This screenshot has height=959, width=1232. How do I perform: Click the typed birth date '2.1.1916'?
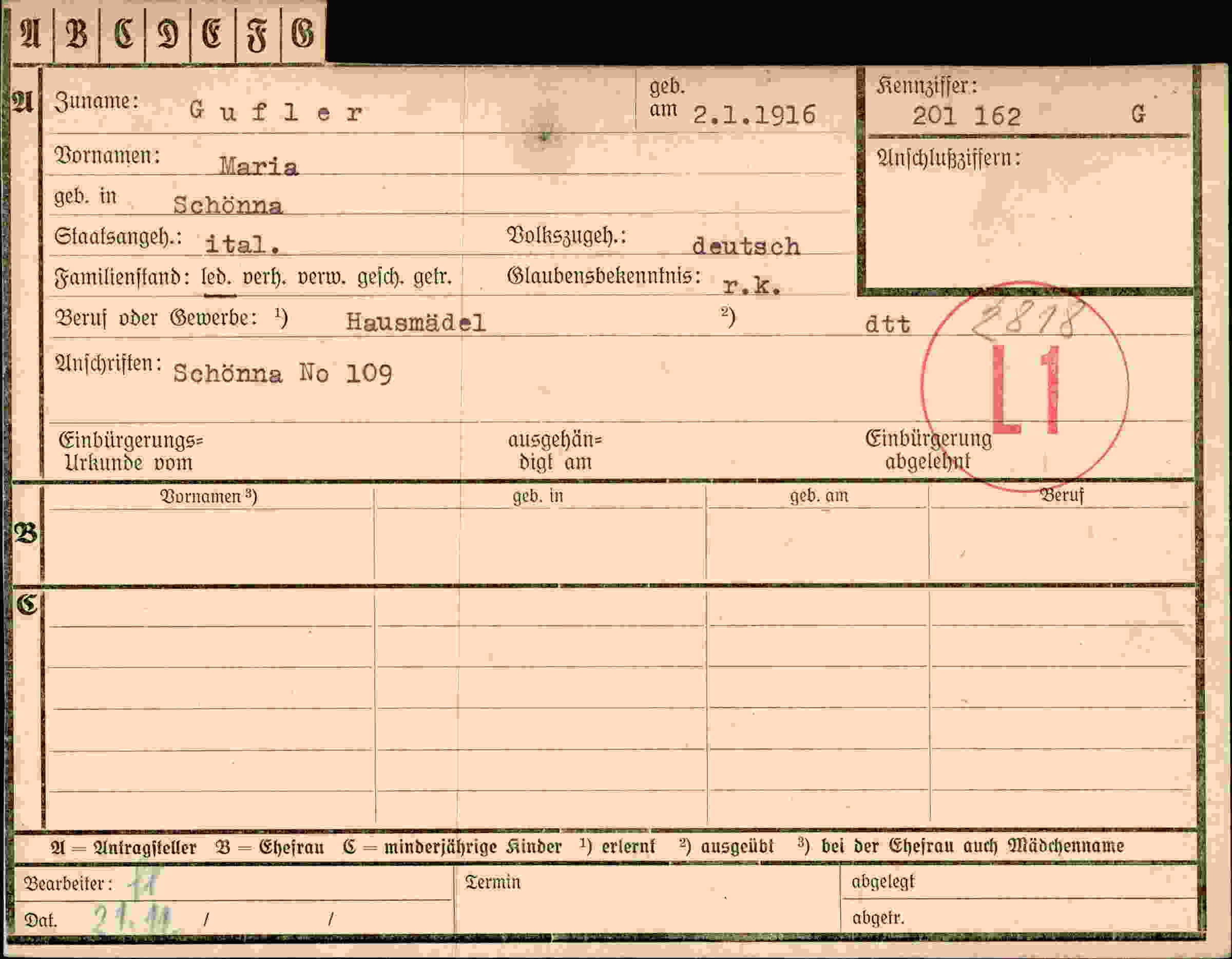(754, 114)
